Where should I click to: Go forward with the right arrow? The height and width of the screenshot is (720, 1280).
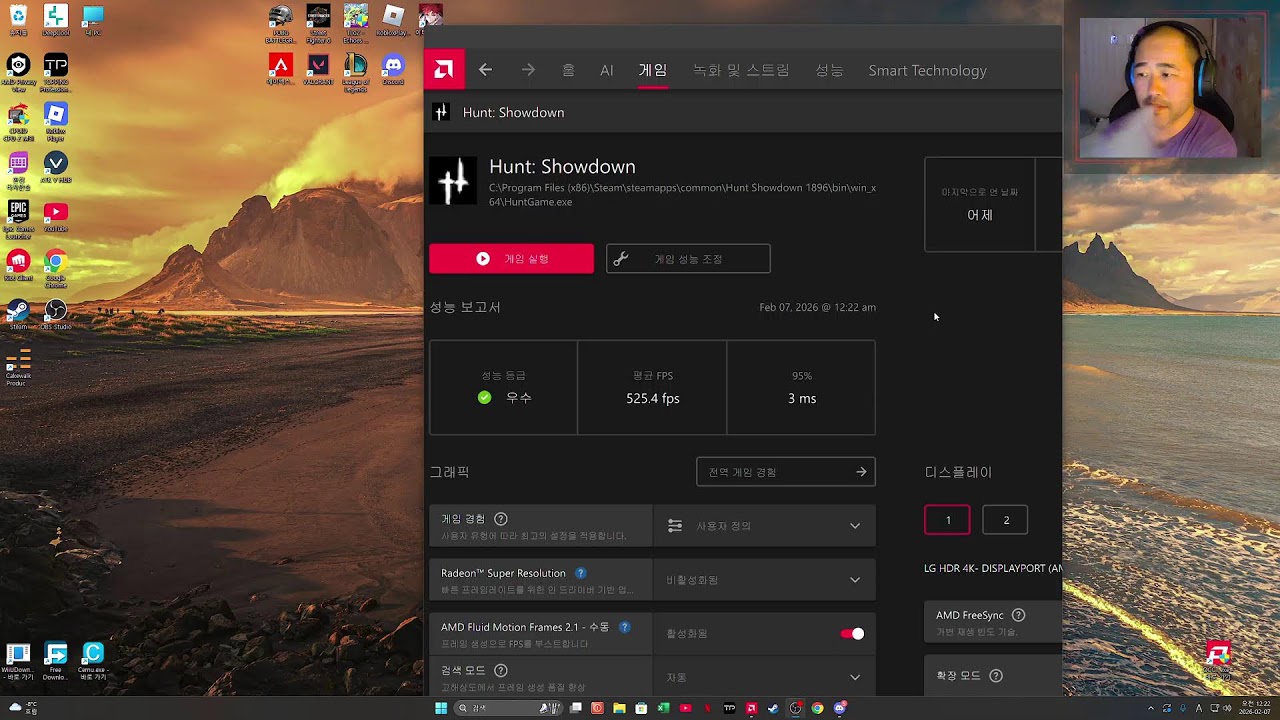[x=528, y=70]
